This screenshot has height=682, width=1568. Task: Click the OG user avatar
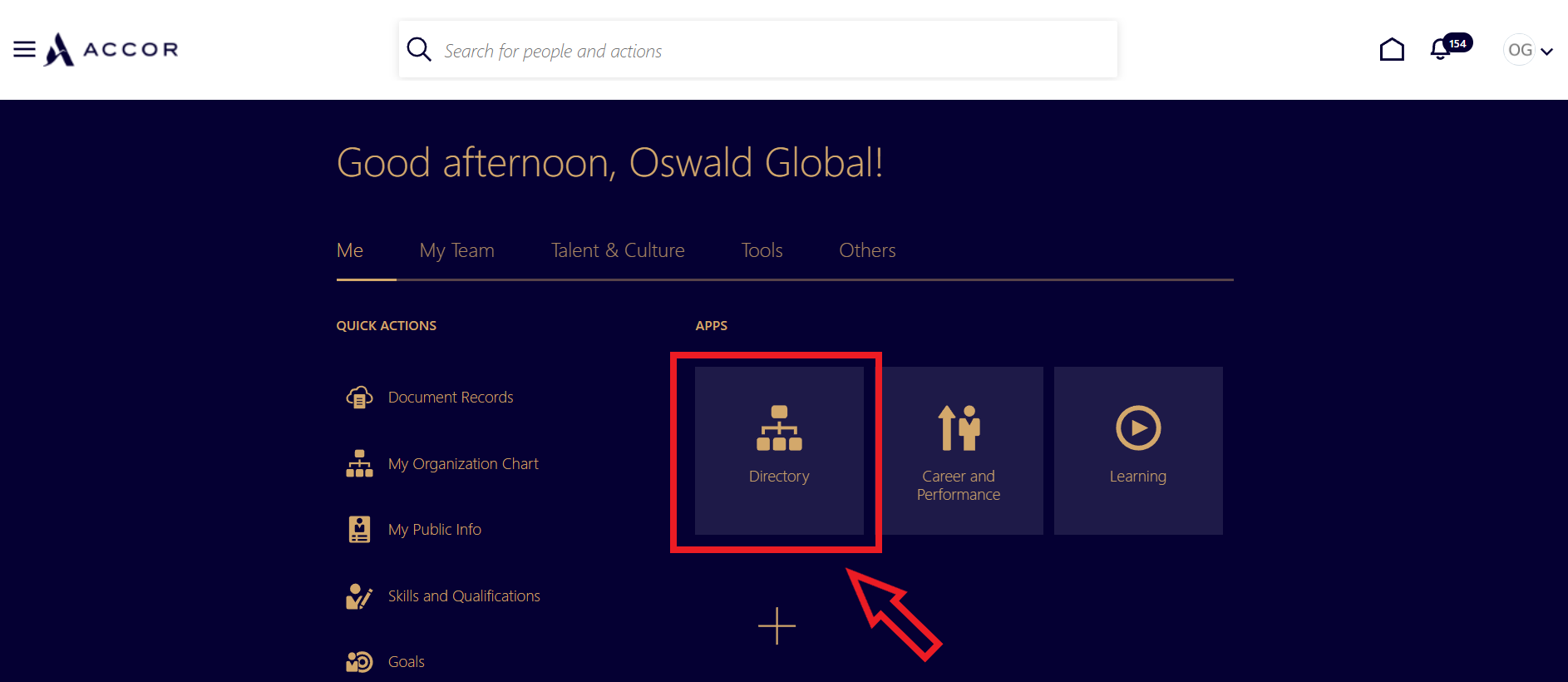[1520, 50]
